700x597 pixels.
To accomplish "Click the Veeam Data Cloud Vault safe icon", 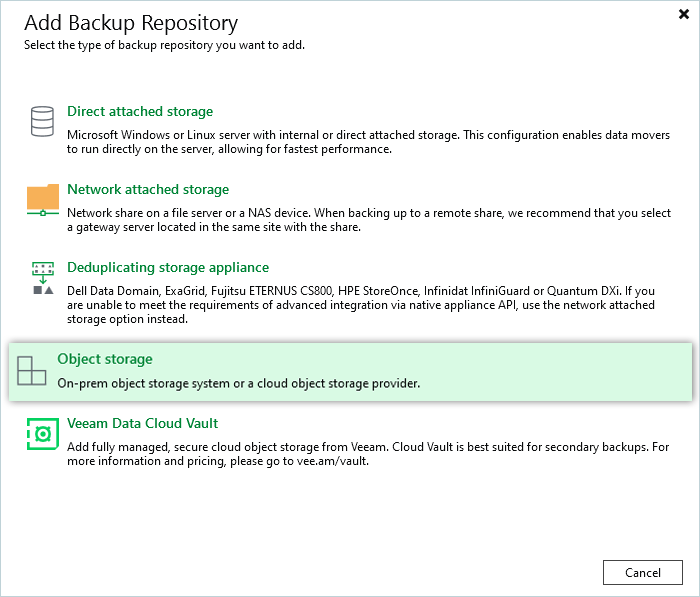I will pyautogui.click(x=43, y=434).
